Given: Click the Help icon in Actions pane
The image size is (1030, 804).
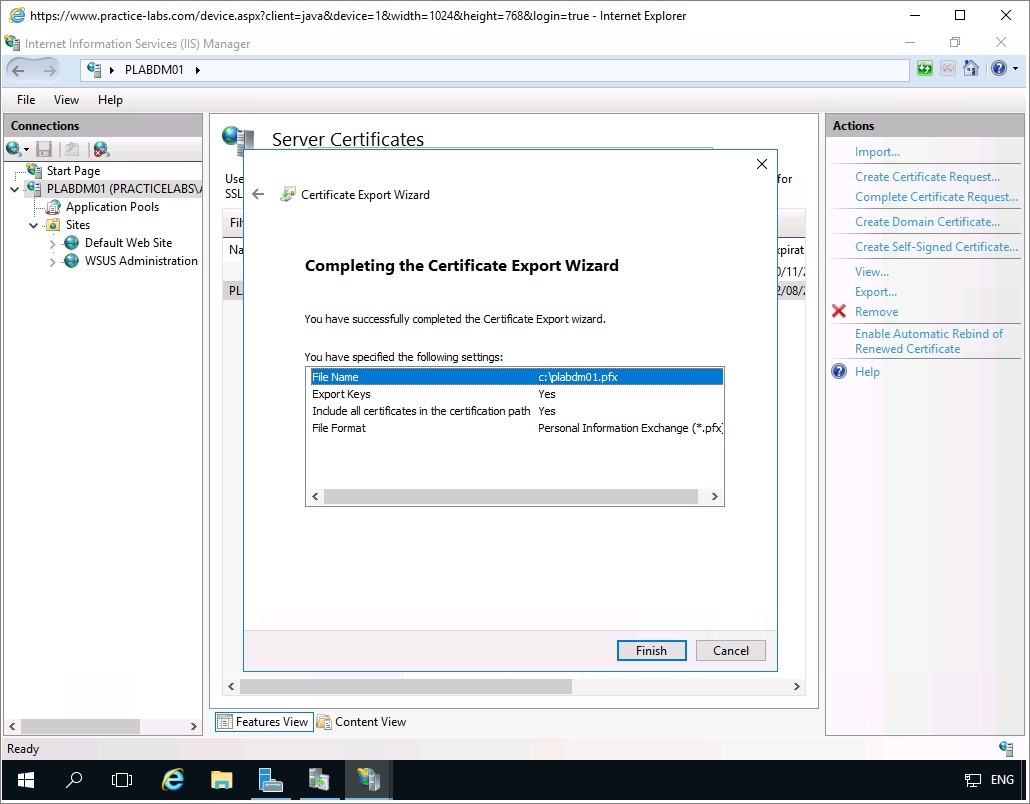Looking at the screenshot, I should tap(839, 372).
